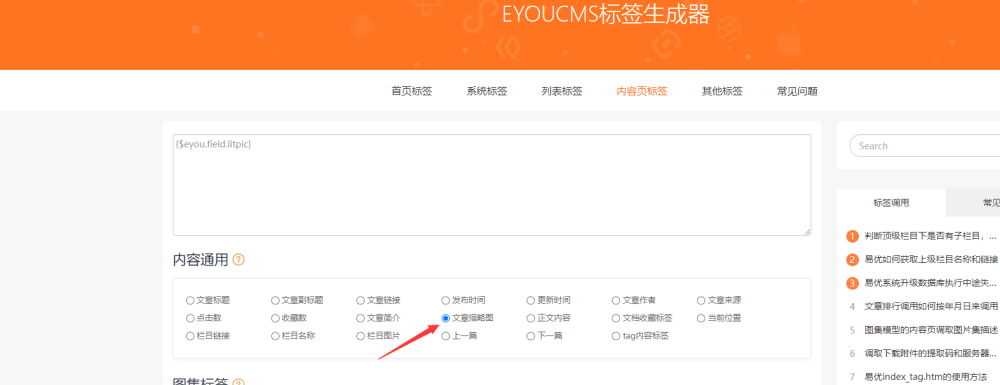The height and width of the screenshot is (385, 1000).
Task: Open the 首页标签 tab
Action: [411, 91]
